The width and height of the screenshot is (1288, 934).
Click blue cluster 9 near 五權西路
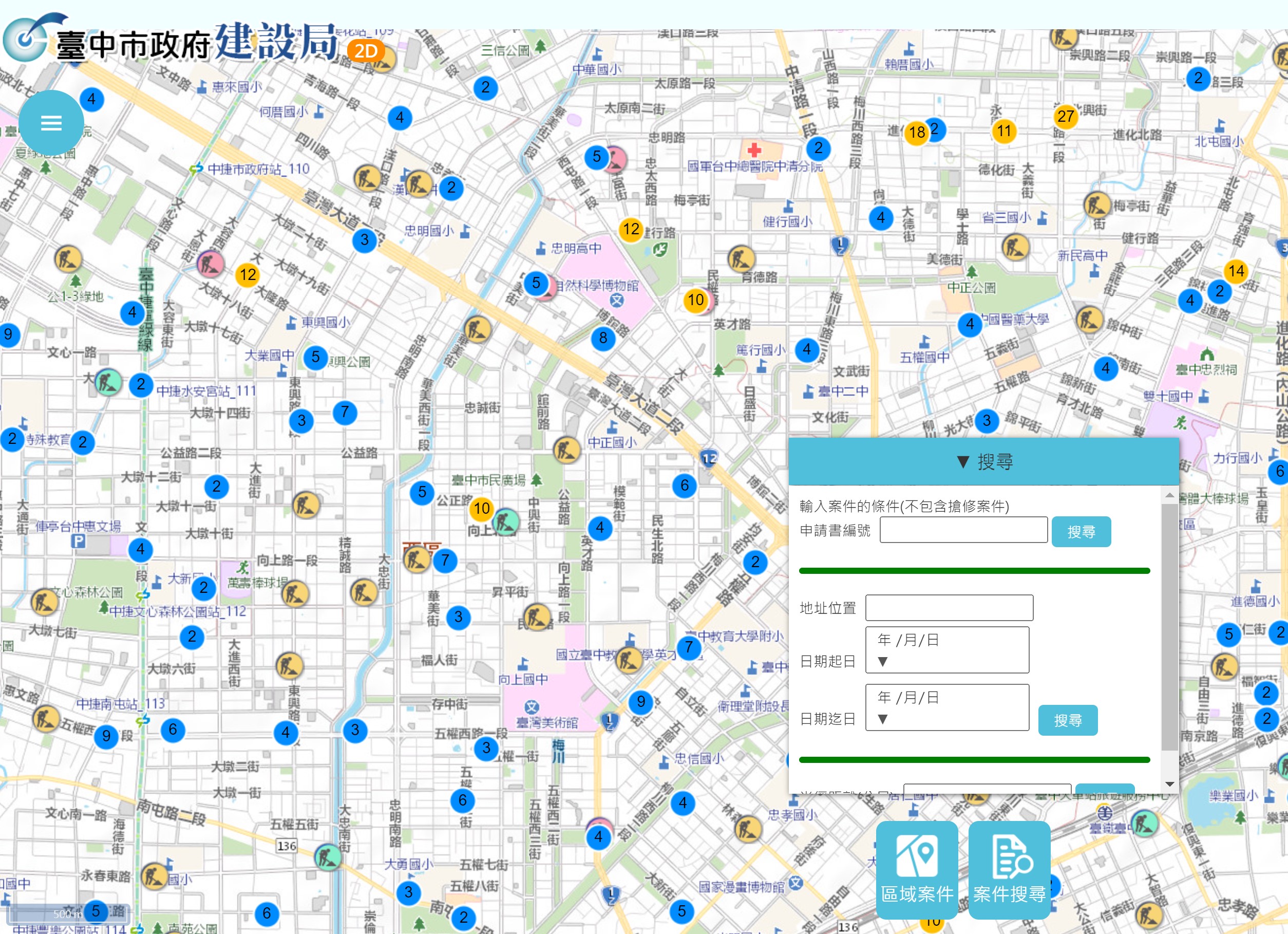click(106, 736)
